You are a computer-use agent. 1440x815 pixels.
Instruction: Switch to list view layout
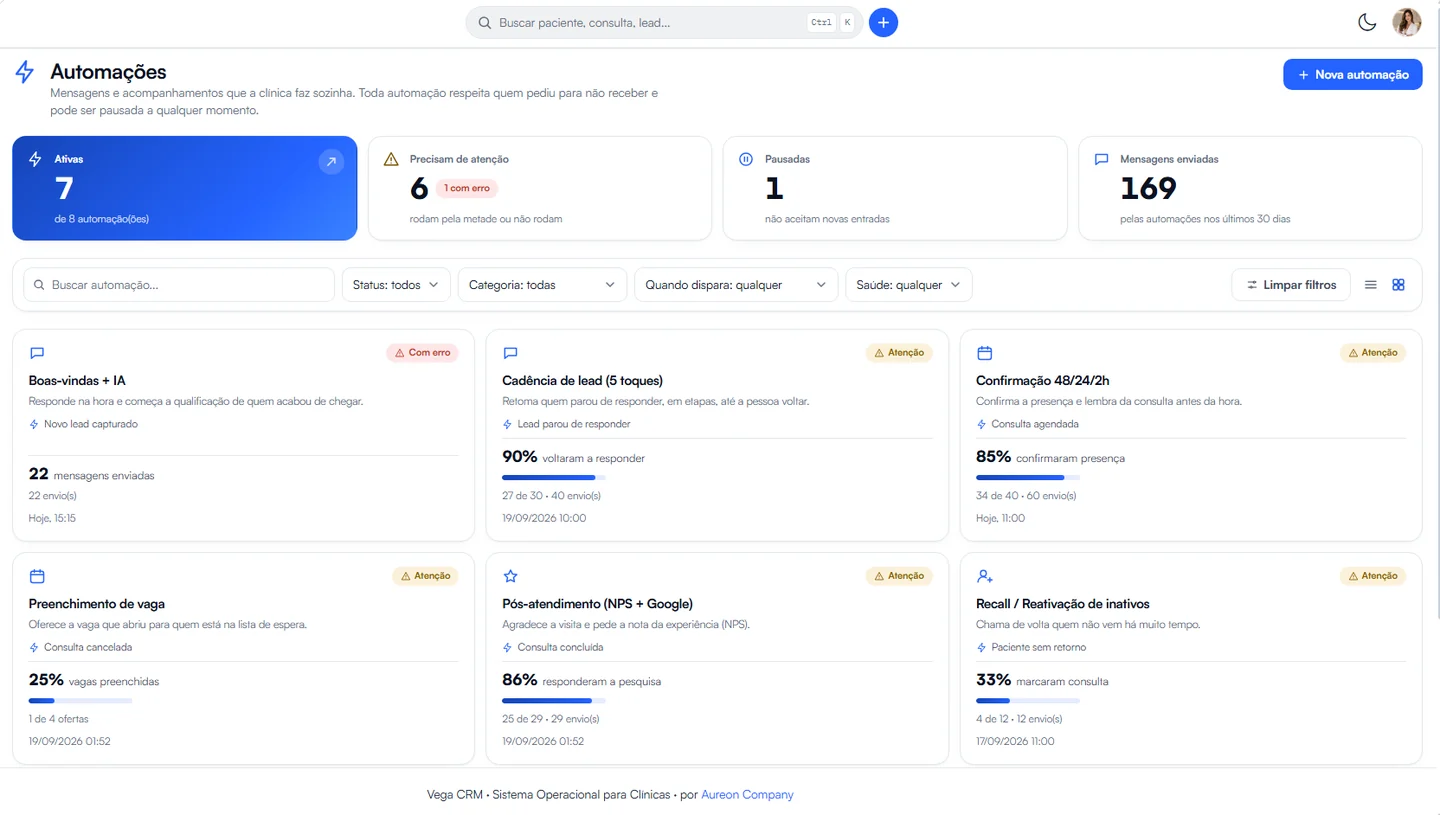(x=1371, y=285)
